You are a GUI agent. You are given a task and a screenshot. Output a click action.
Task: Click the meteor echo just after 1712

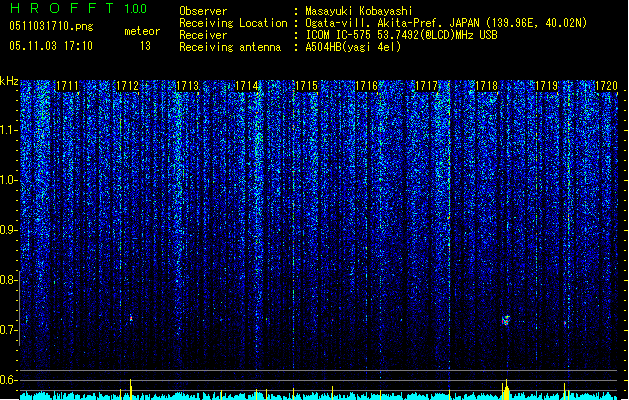(x=131, y=318)
